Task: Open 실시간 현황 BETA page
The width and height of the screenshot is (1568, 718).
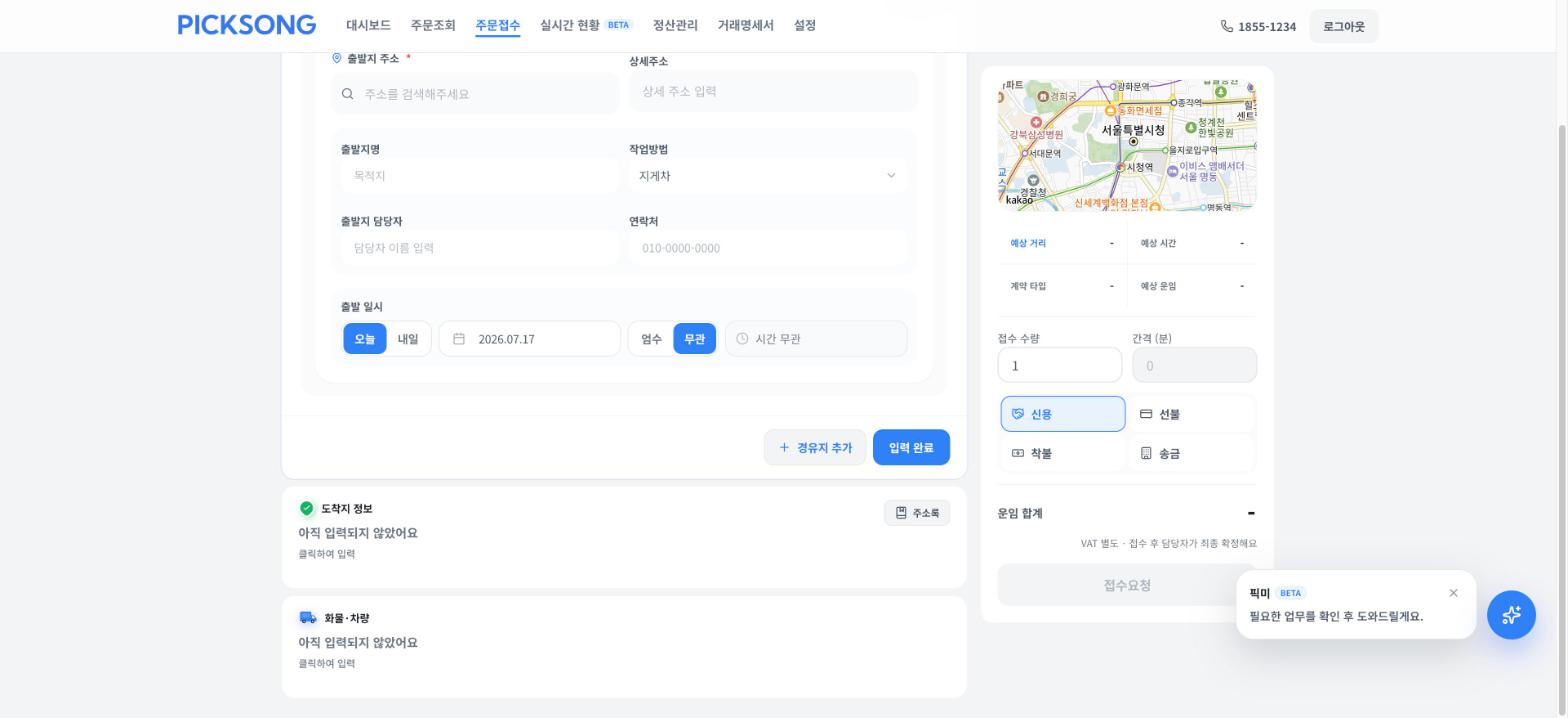Action: 586,25
